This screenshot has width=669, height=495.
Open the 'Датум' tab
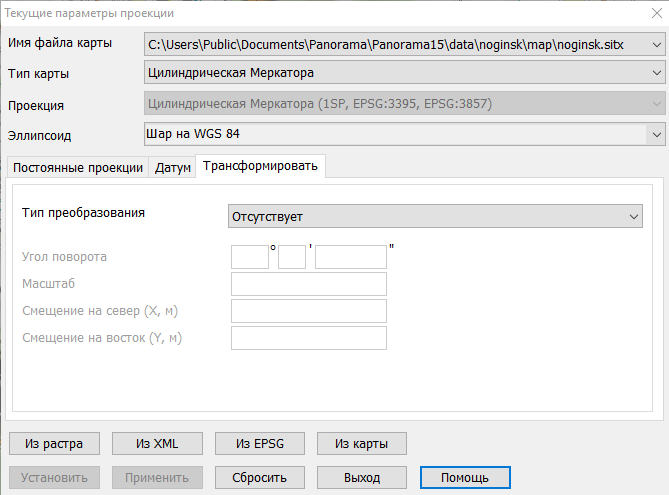(172, 167)
